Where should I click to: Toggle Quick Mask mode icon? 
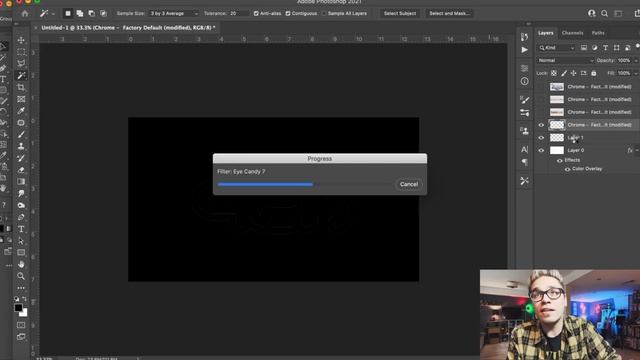[x=21, y=325]
